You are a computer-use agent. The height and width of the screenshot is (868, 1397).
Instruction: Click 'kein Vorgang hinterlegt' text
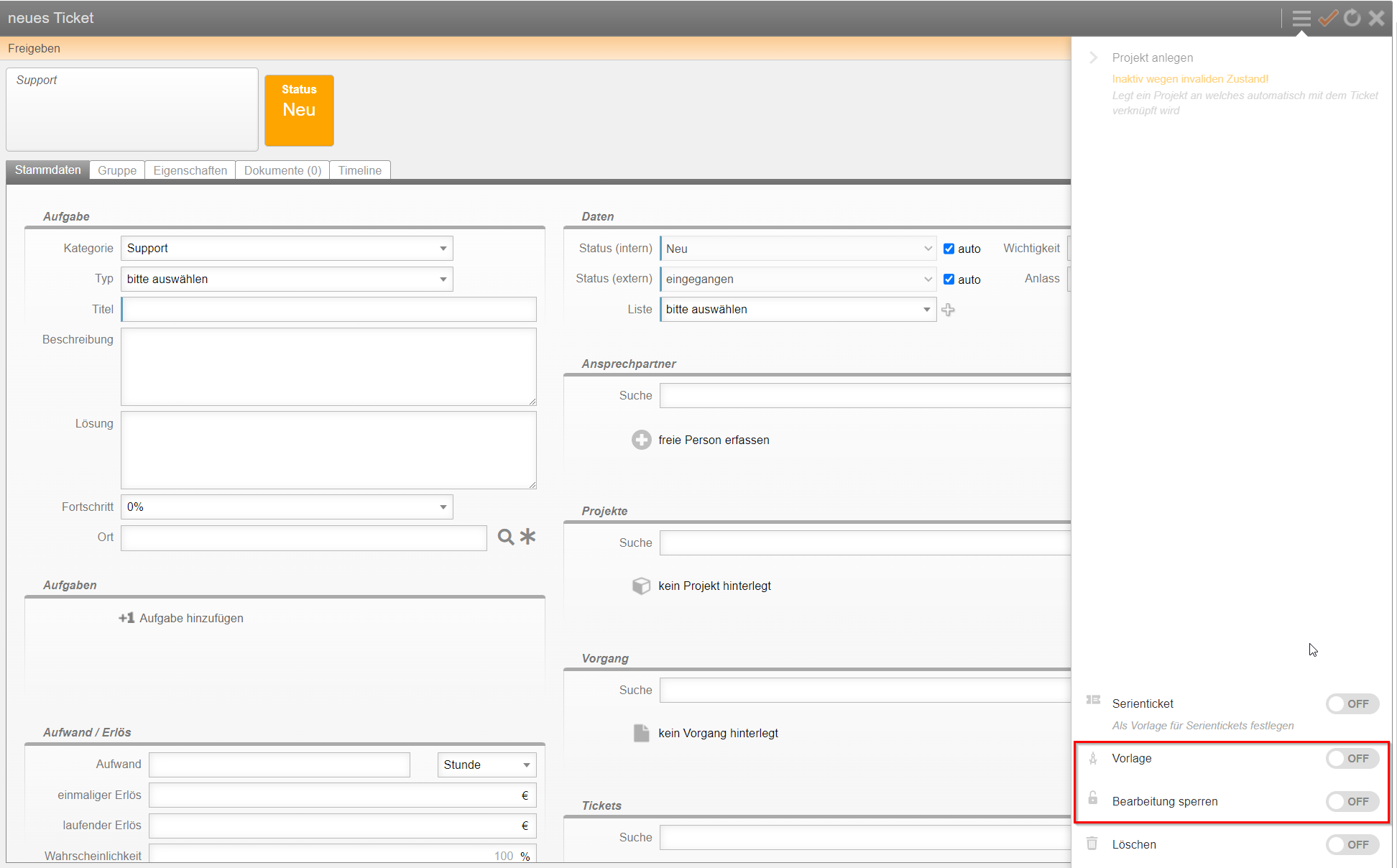[718, 733]
